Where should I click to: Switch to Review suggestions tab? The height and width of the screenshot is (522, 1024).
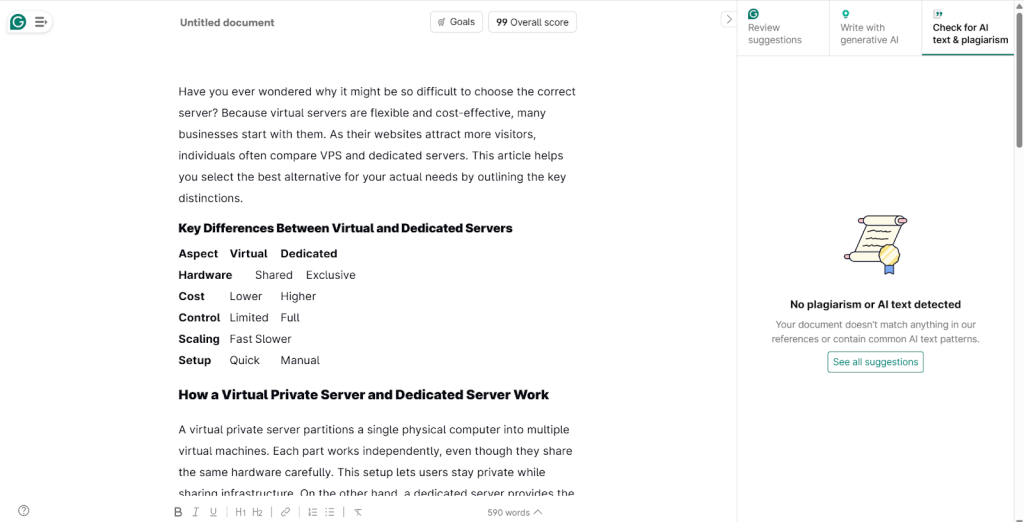(782, 28)
